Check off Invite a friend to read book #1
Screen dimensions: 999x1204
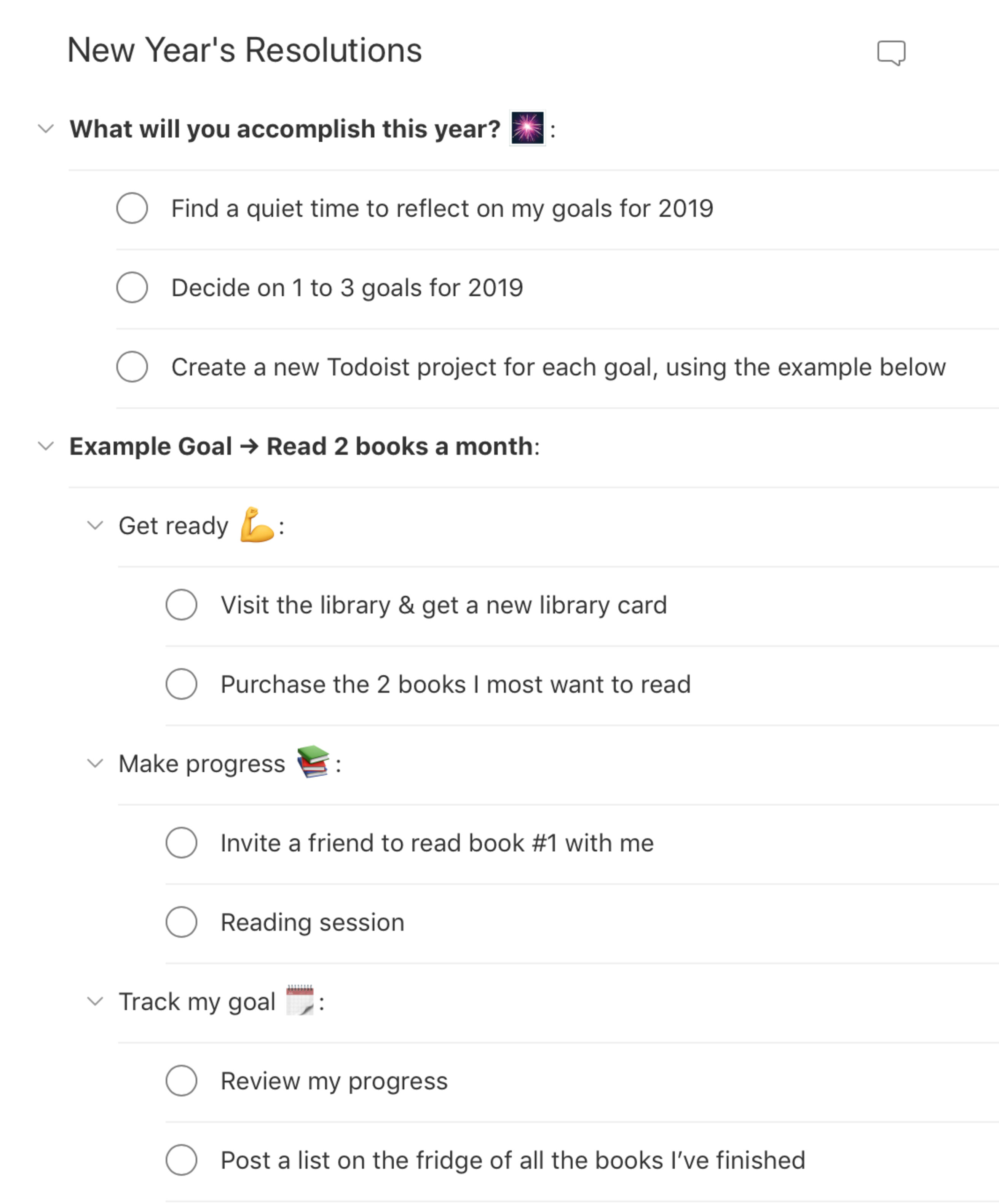point(181,843)
